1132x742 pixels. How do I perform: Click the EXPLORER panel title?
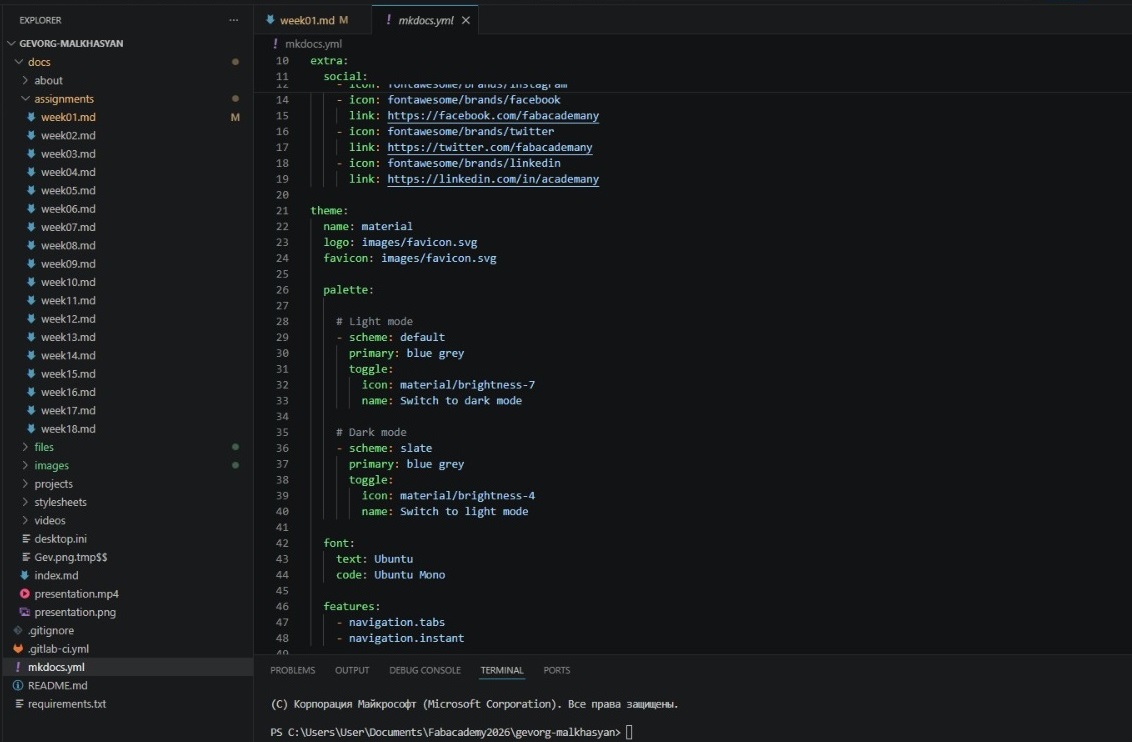[x=40, y=20]
